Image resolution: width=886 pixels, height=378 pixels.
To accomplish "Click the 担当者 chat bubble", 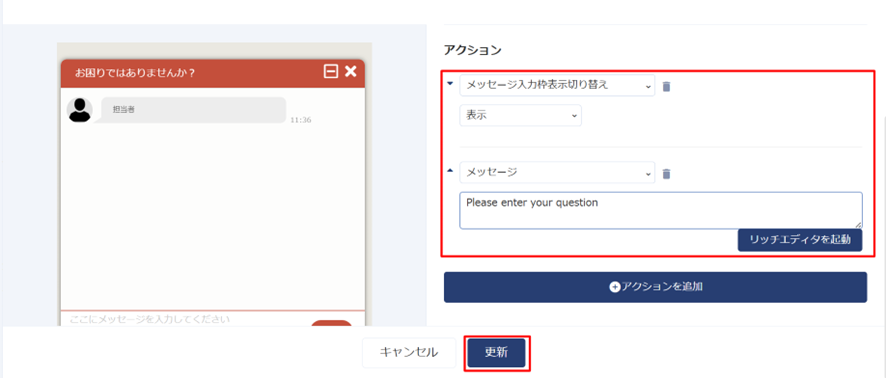I will (x=193, y=110).
